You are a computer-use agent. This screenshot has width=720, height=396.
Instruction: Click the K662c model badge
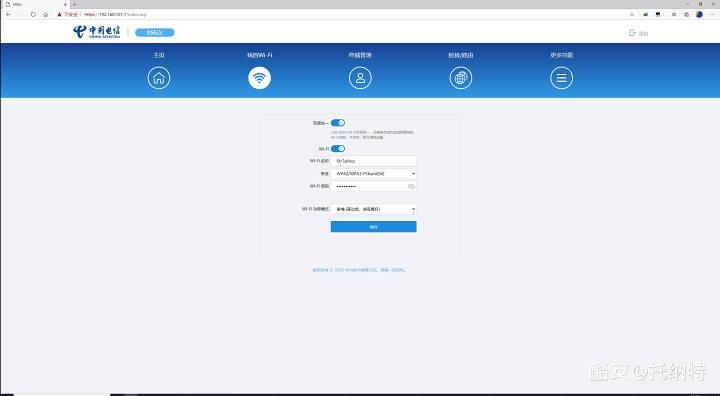pos(155,32)
